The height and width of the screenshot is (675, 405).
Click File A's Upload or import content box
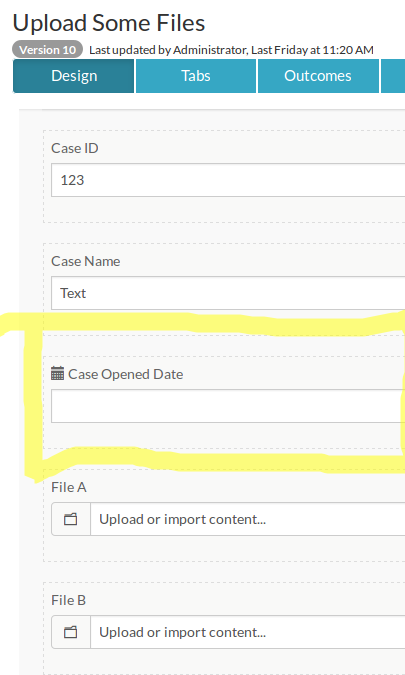point(247,519)
